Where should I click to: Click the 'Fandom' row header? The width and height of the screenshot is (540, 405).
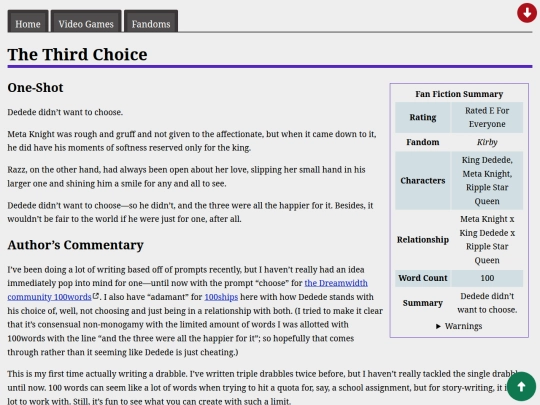pos(423,142)
